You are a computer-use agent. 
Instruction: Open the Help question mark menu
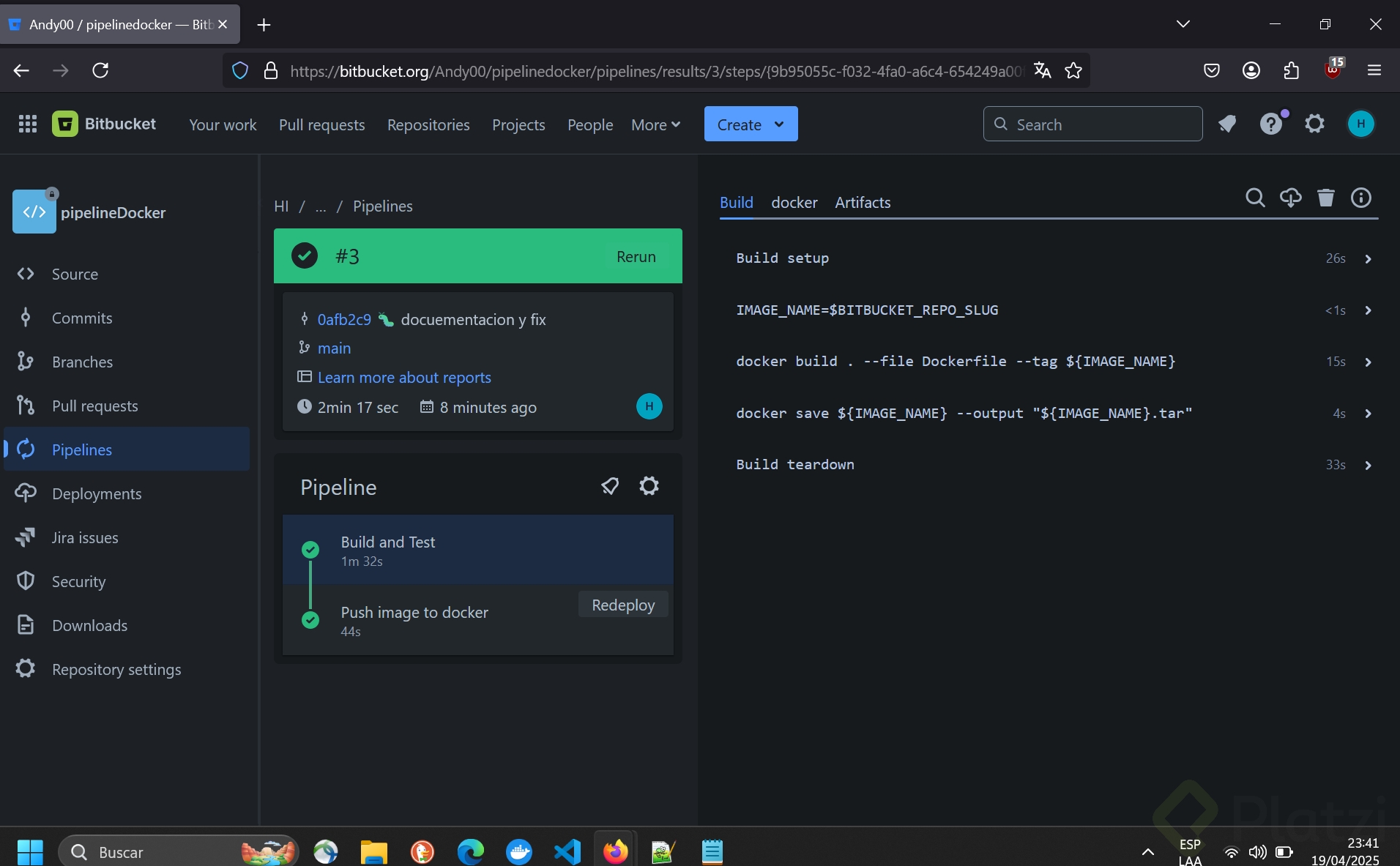pyautogui.click(x=1271, y=124)
